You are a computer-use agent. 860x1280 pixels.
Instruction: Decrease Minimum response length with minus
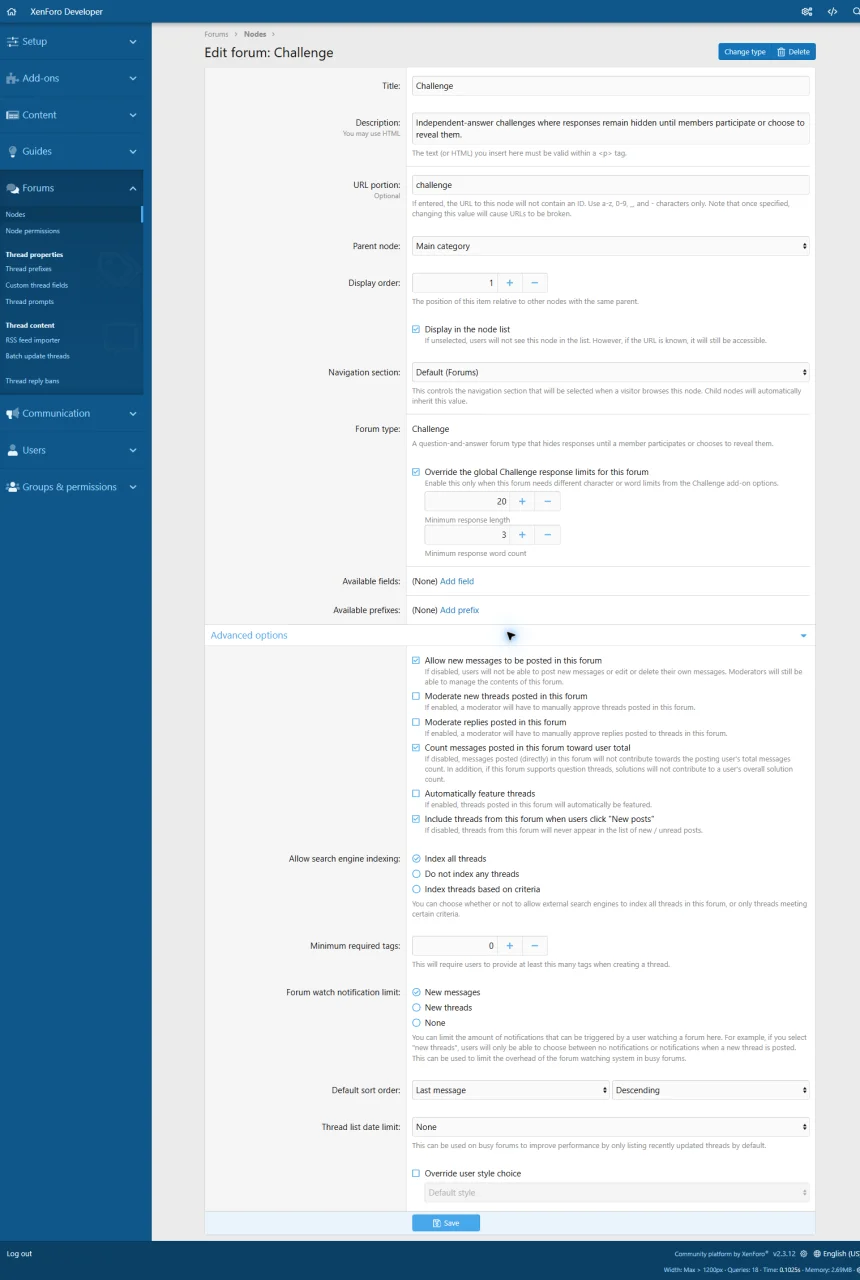(547, 501)
